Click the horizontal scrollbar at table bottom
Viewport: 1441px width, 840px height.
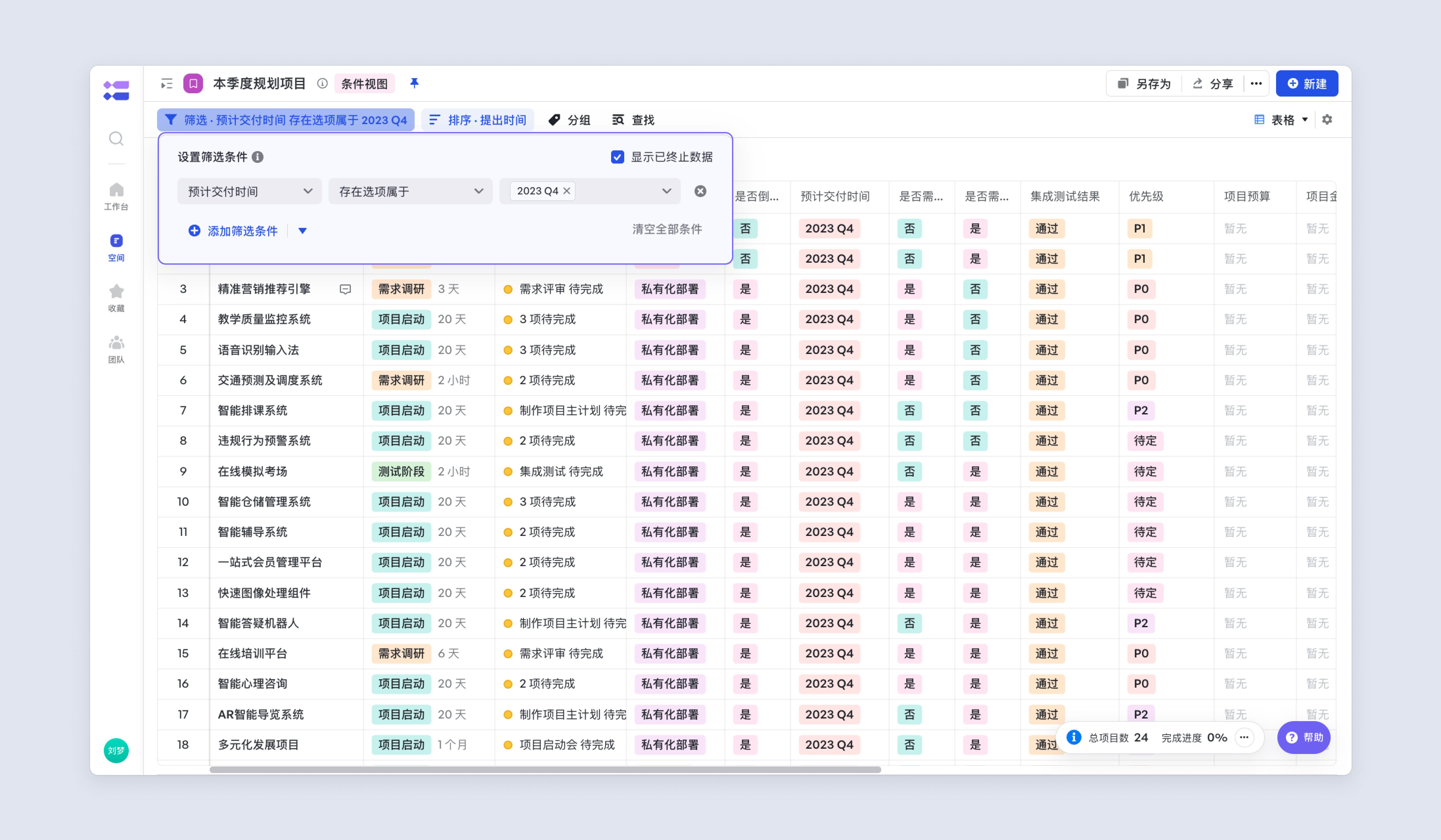[x=545, y=770]
